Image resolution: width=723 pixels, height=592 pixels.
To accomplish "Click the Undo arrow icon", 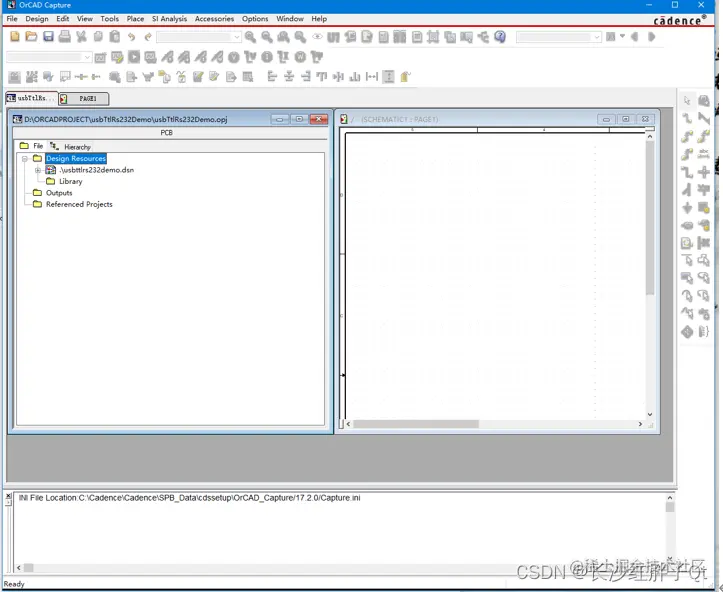I will tap(131, 36).
